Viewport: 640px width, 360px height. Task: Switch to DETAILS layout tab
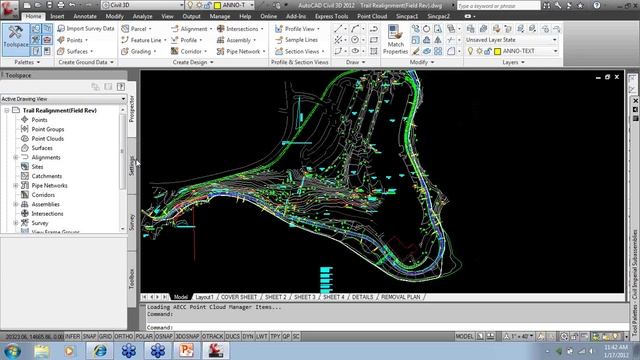pyautogui.click(x=362, y=297)
